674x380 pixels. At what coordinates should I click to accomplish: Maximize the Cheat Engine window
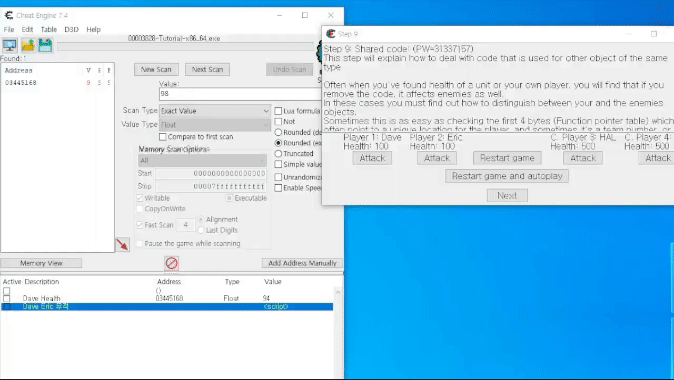pos(305,15)
